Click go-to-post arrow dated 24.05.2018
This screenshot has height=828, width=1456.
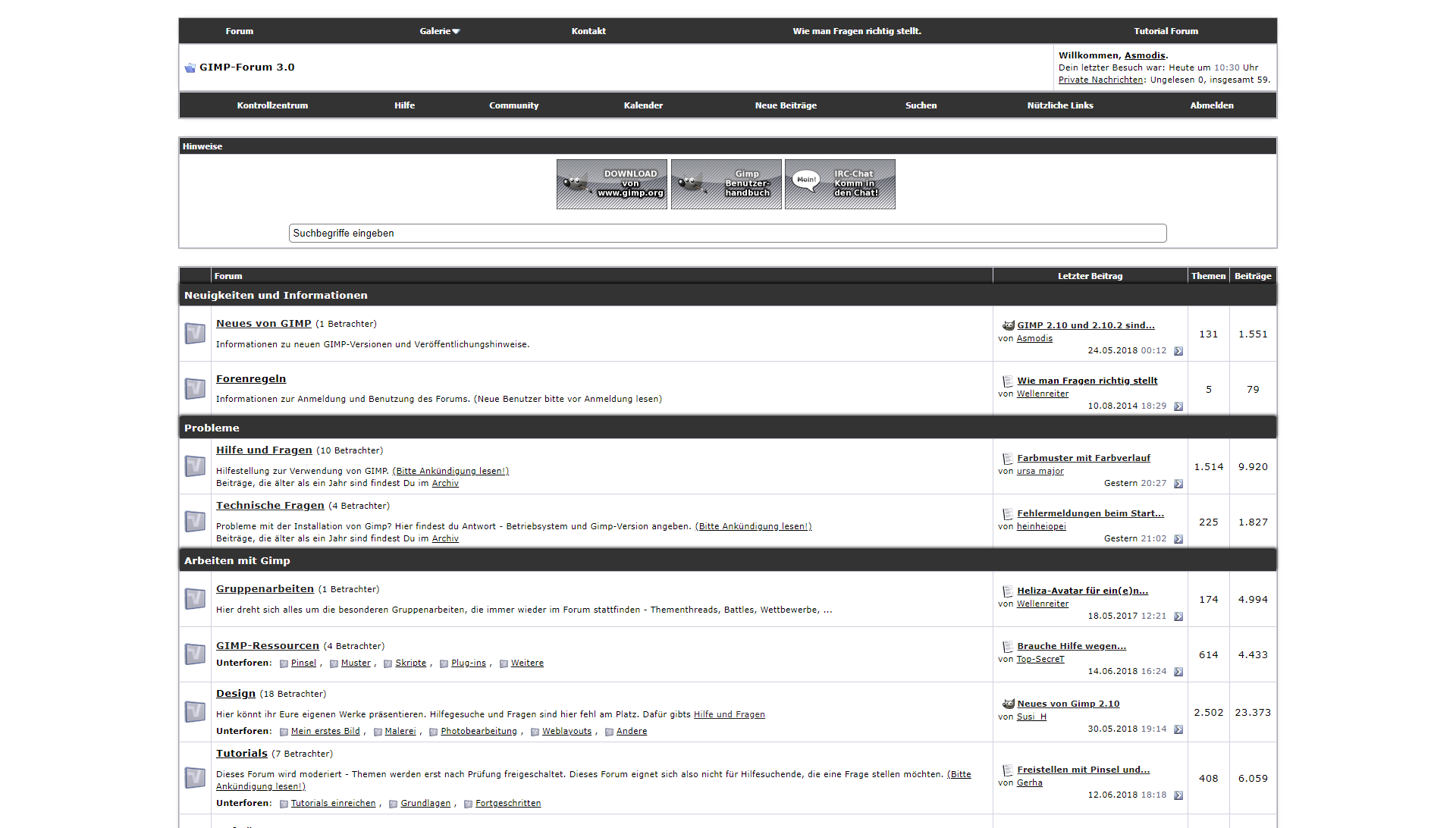1178,351
